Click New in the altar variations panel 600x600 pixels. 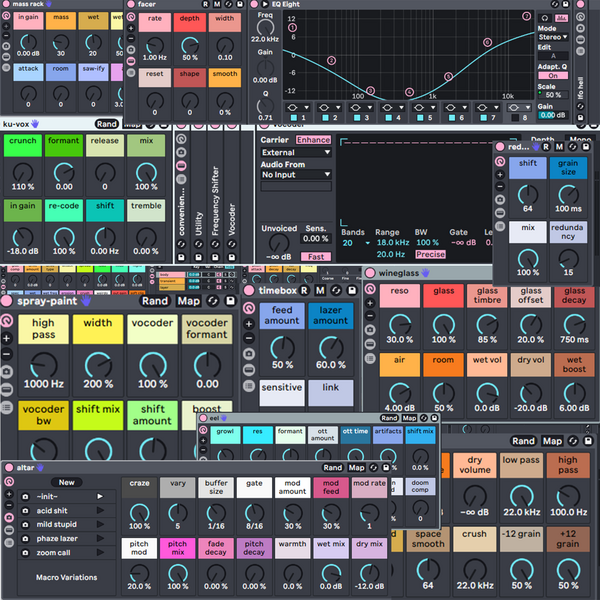pos(66,482)
